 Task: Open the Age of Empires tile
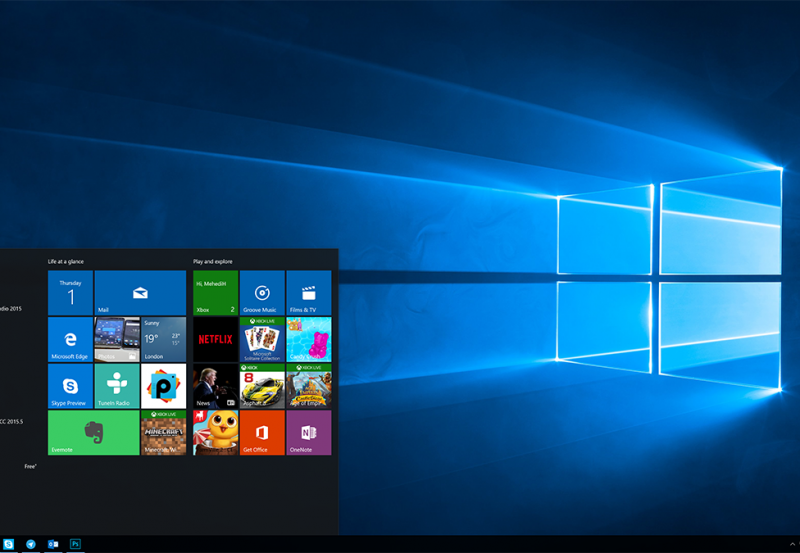coord(309,386)
